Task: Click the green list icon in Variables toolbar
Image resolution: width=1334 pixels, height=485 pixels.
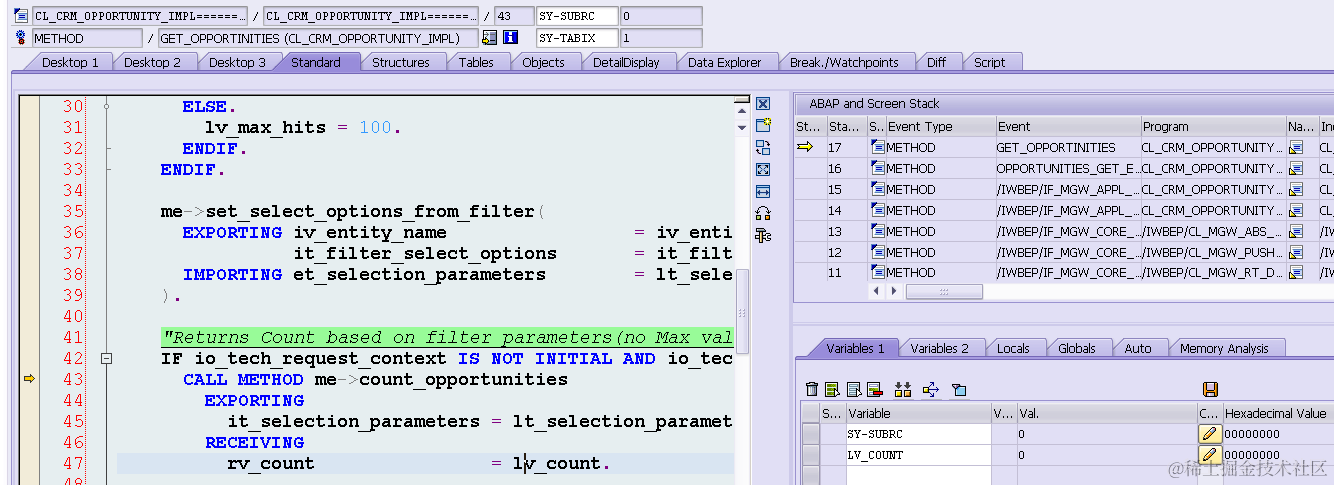Action: click(832, 389)
